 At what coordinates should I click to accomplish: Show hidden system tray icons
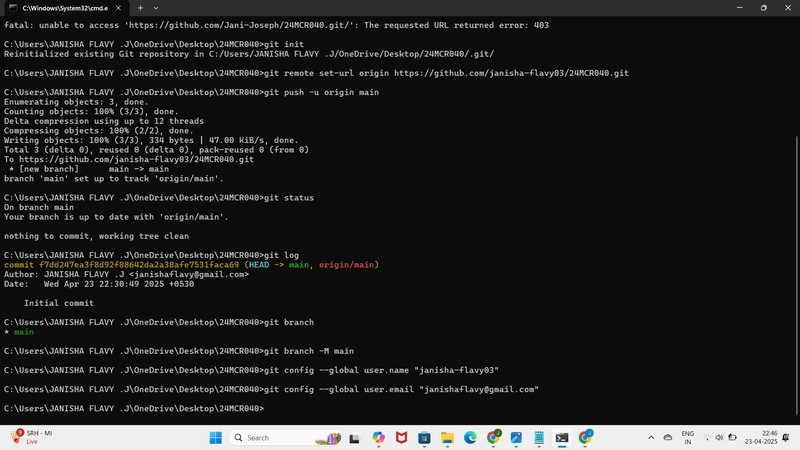click(x=651, y=438)
